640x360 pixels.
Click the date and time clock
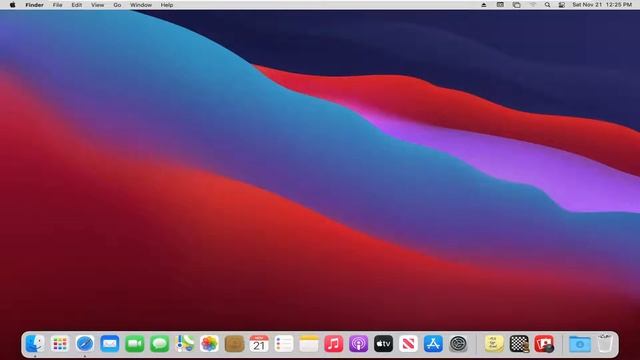coord(602,5)
